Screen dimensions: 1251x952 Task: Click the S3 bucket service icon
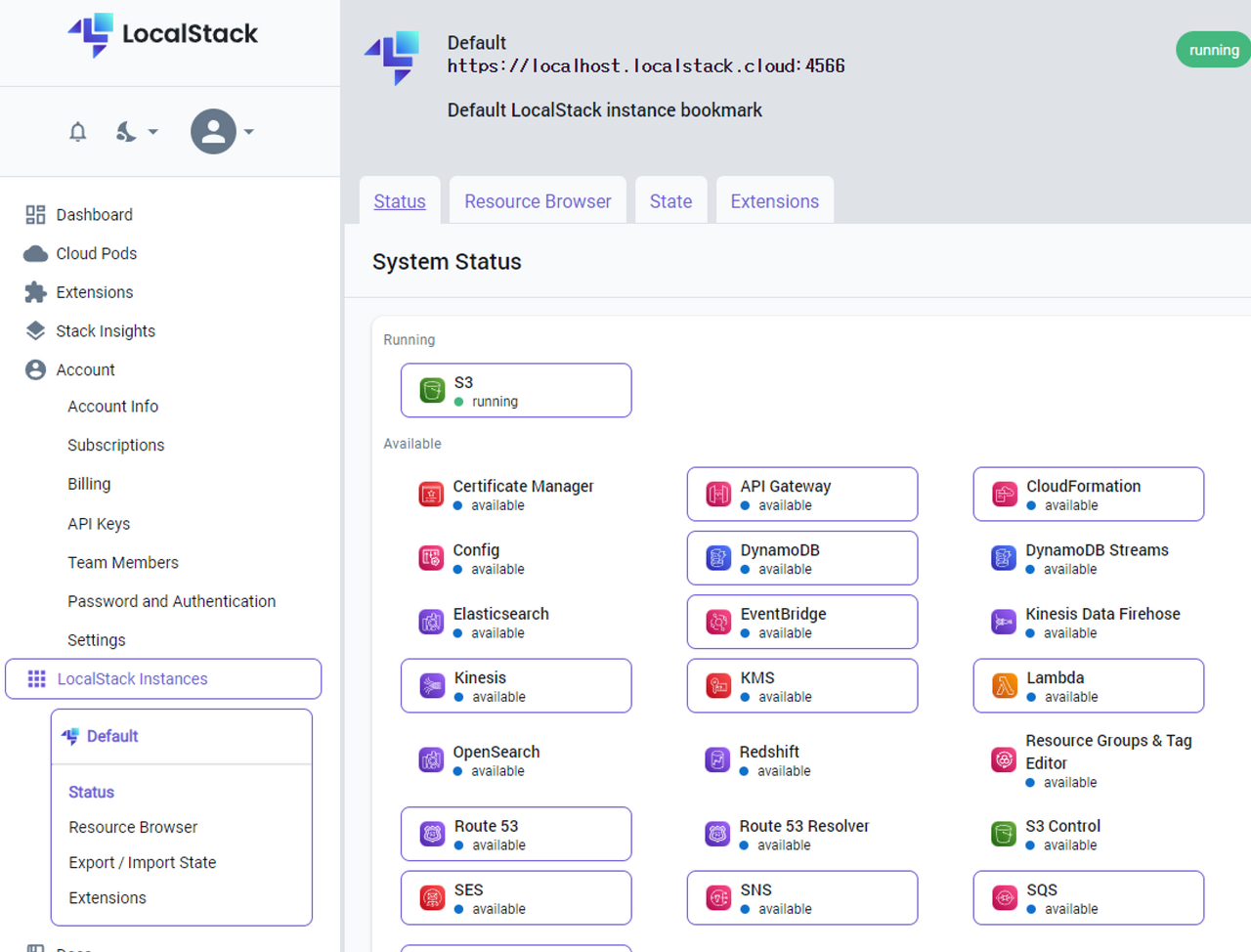pos(432,391)
